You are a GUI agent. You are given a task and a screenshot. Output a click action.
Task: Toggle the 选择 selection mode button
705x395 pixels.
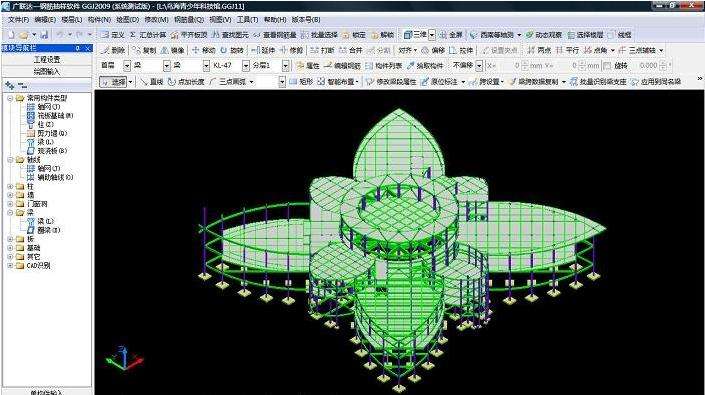coord(114,82)
